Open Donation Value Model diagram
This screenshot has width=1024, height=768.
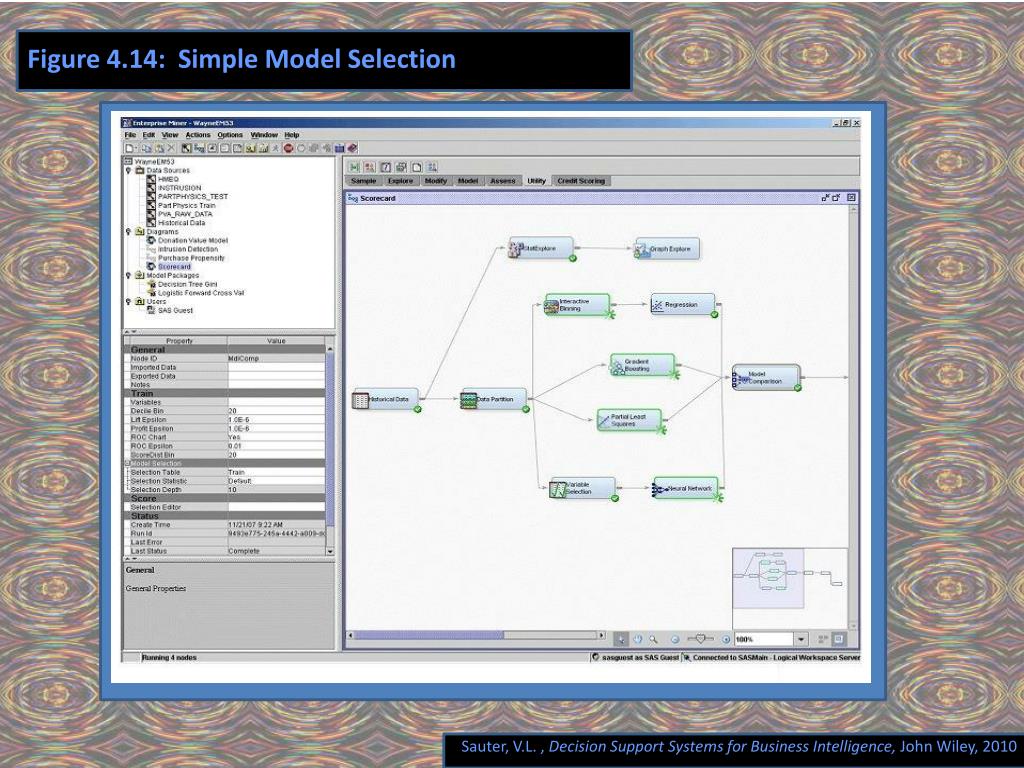(193, 240)
